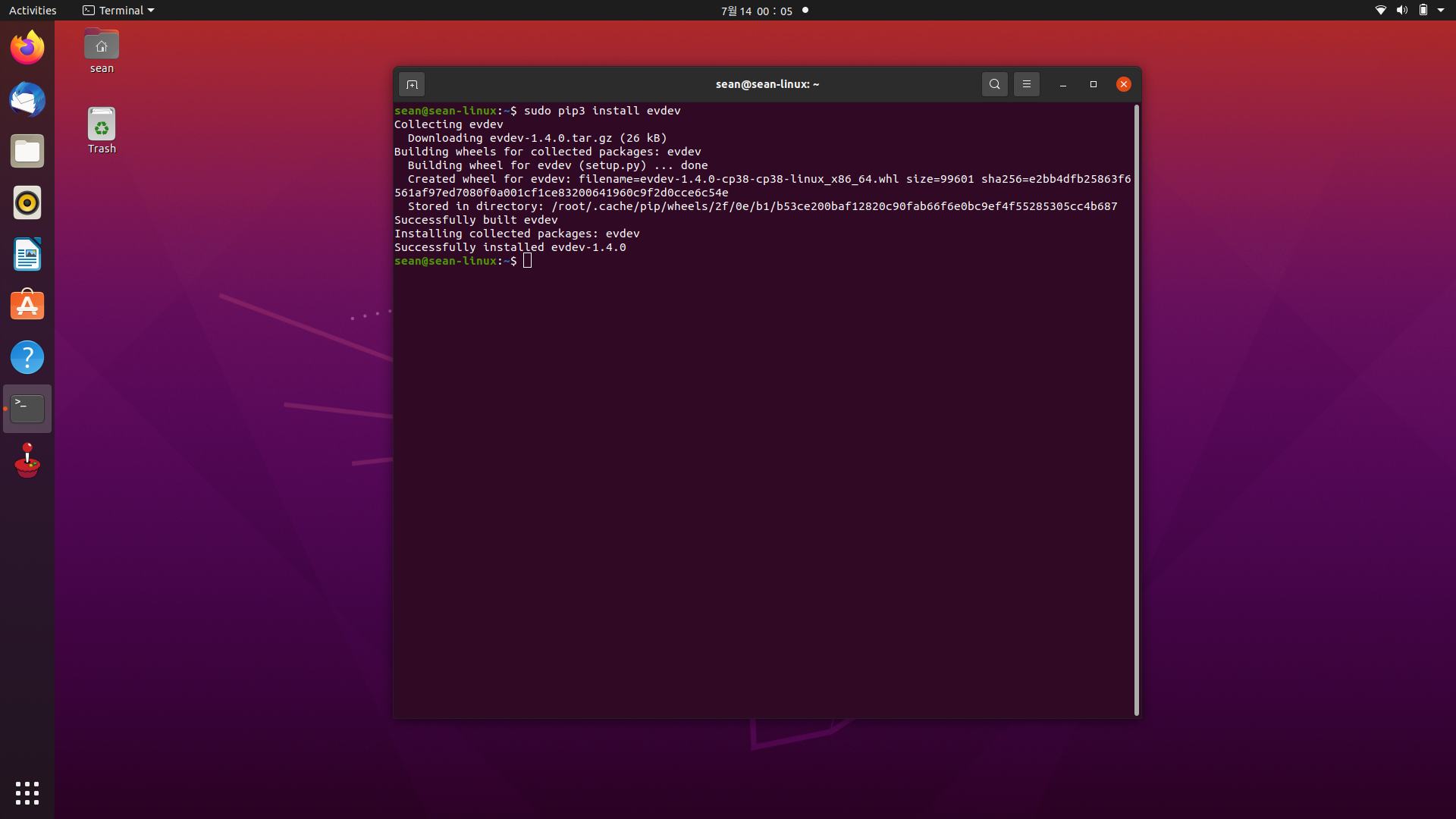Expand the Terminal app menu
The image size is (1456, 819).
pyautogui.click(x=118, y=11)
